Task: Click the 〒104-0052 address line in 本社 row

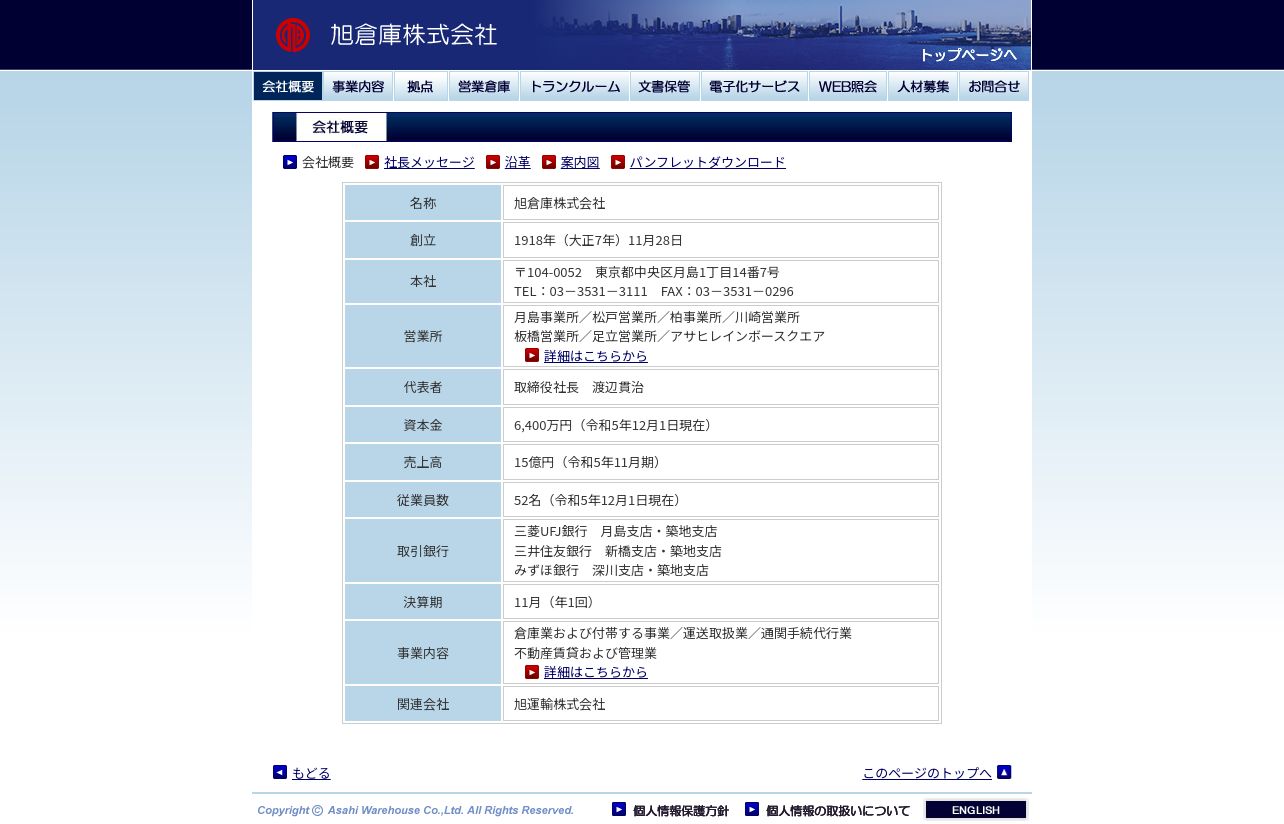Action: click(647, 272)
